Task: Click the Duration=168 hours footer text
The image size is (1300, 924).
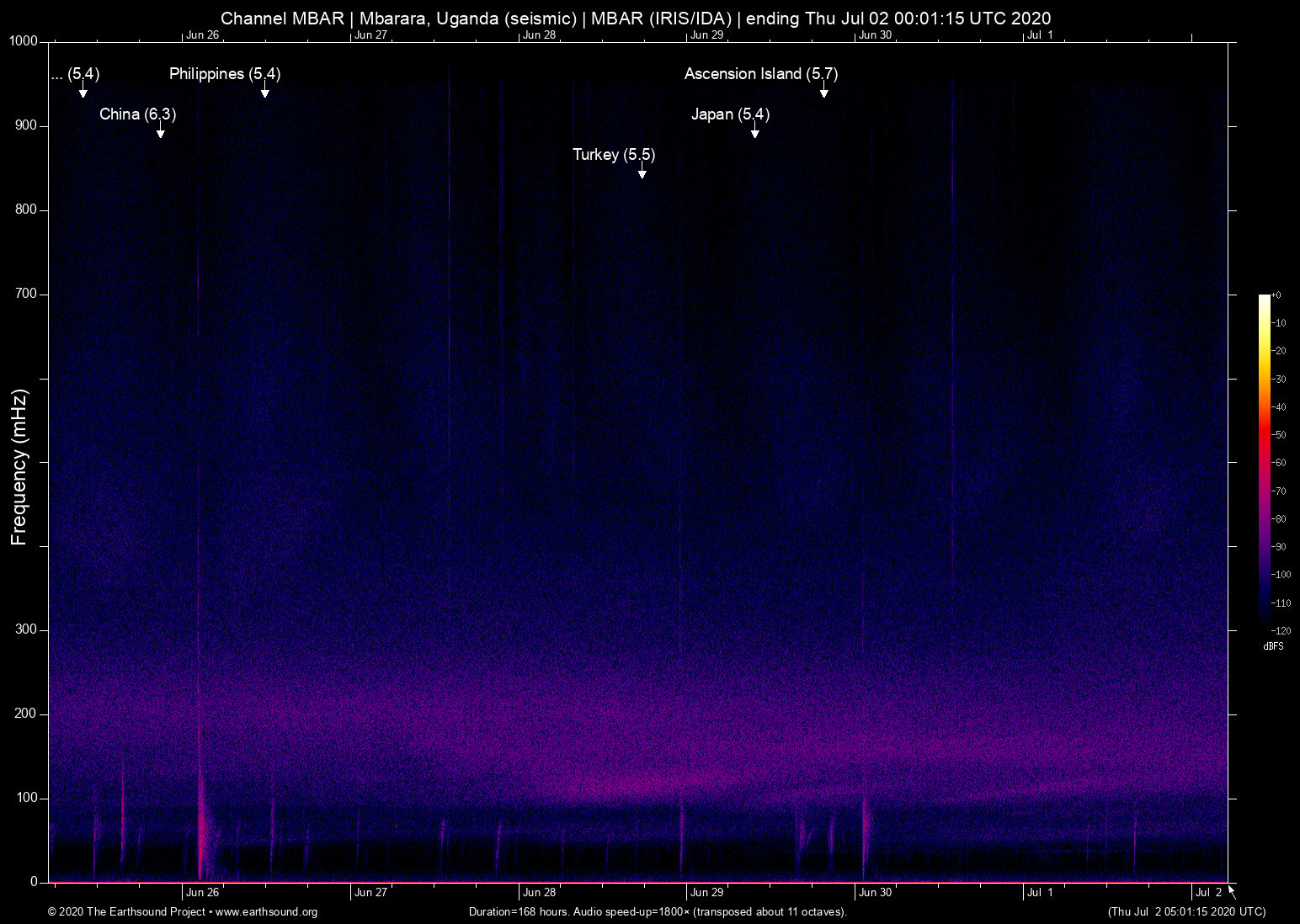Action: pyautogui.click(x=657, y=912)
